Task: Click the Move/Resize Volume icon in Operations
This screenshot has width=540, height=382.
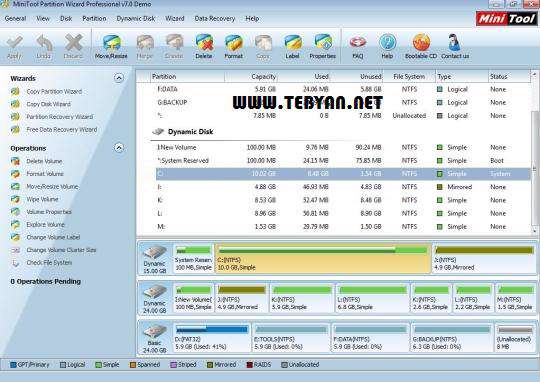Action: (x=15, y=187)
